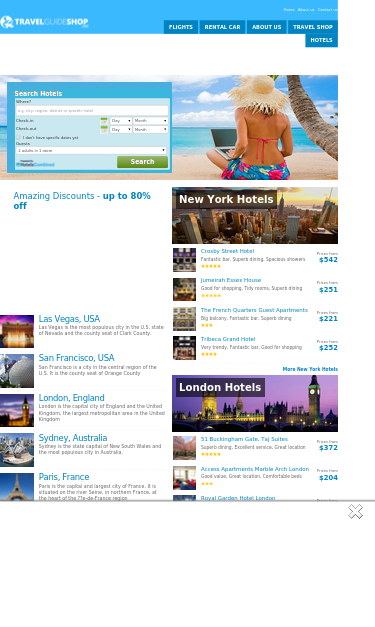
Task: Click the Sydney Opera House thumbnail
Action: pos(17,450)
